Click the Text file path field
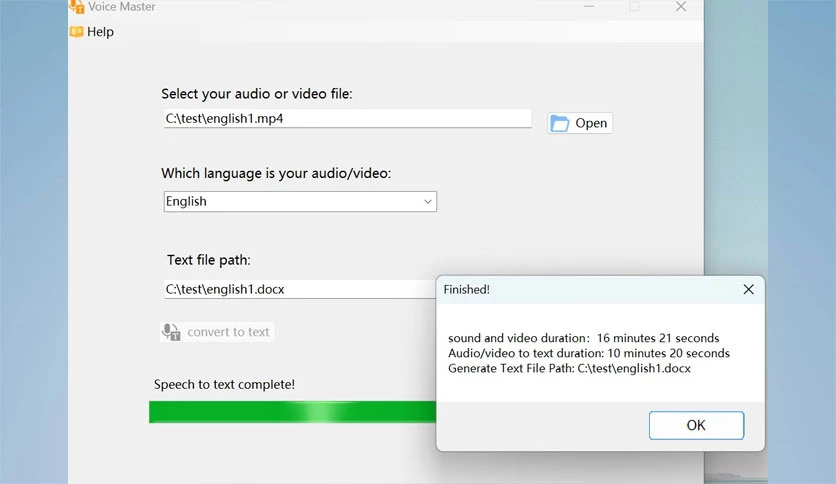 click(x=300, y=289)
